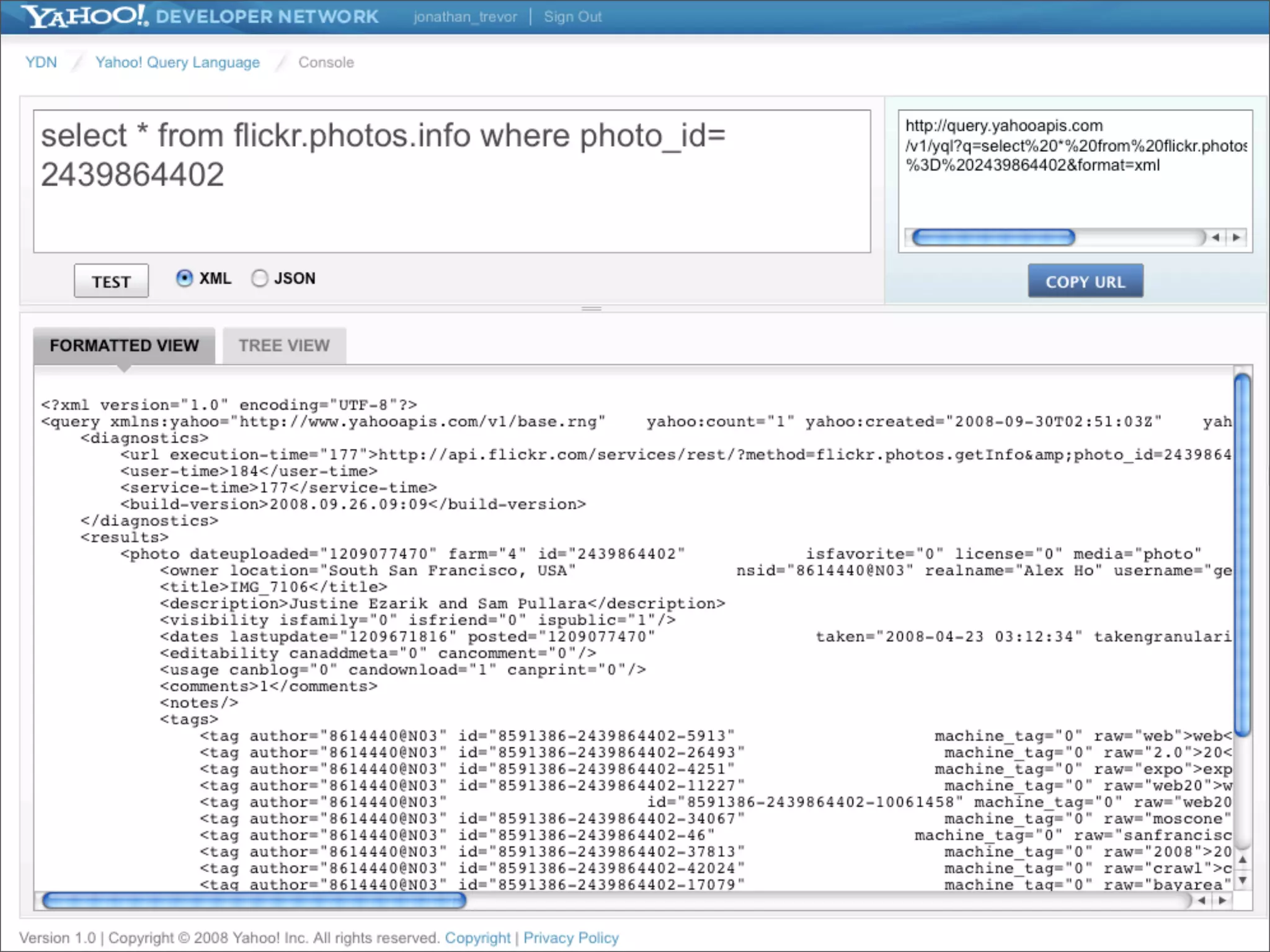
Task: Go to YDN breadcrumb link
Action: tap(41, 62)
